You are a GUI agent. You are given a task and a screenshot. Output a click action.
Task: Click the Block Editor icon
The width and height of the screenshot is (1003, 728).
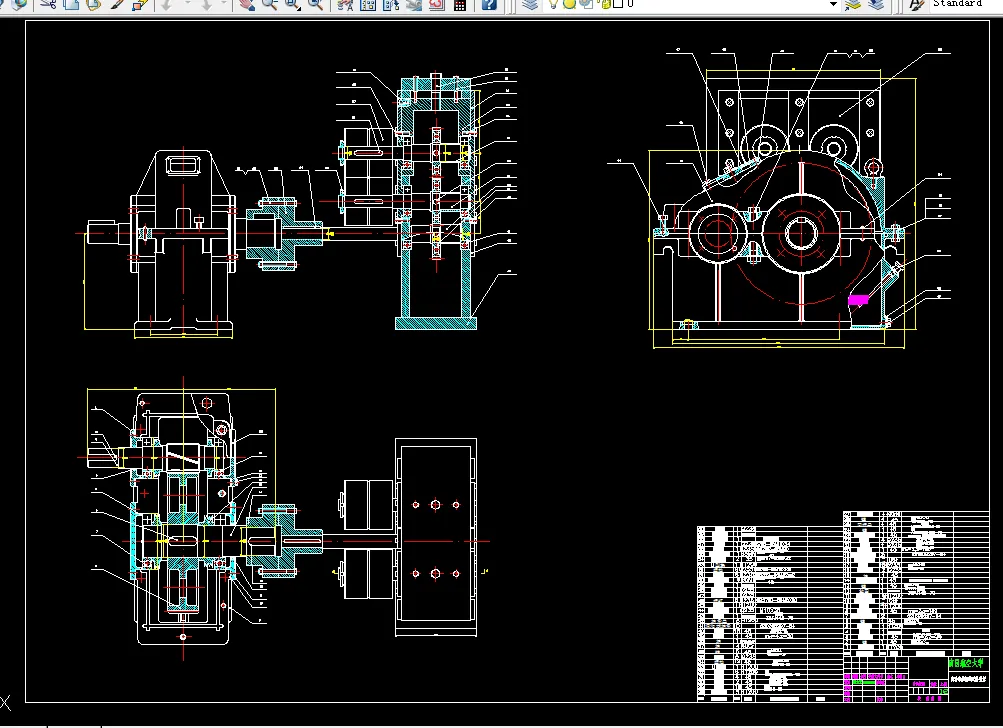(x=140, y=4)
